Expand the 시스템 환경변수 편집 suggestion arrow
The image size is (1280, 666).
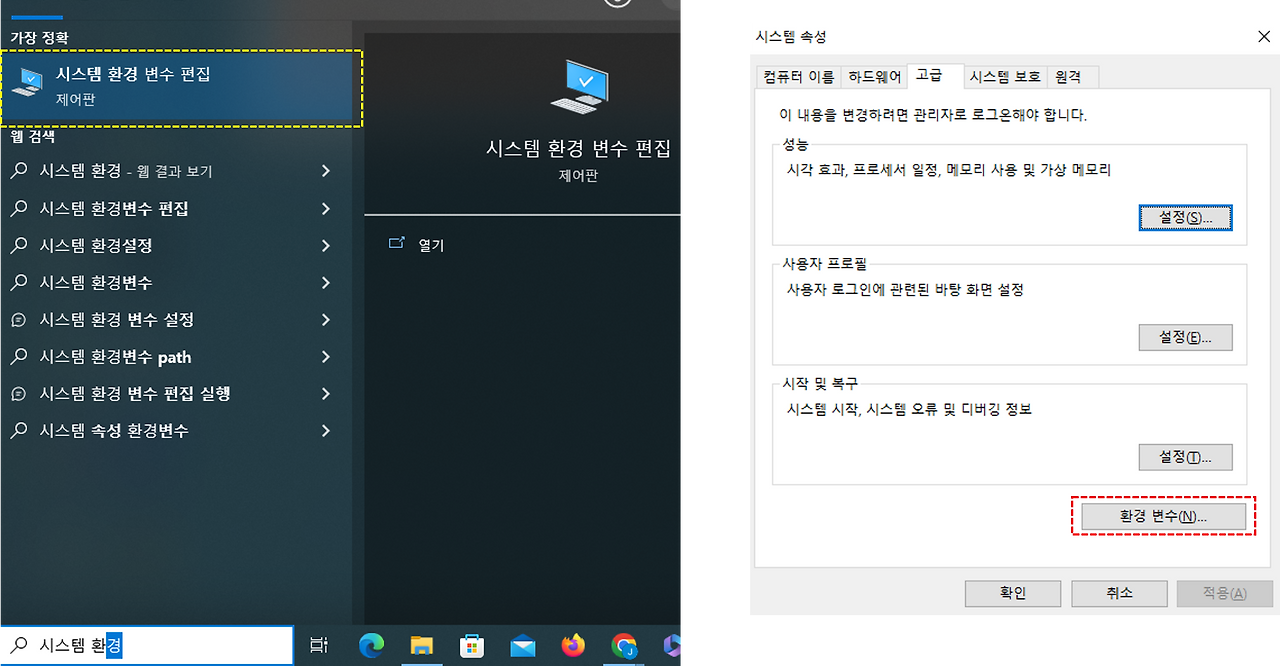pos(326,208)
